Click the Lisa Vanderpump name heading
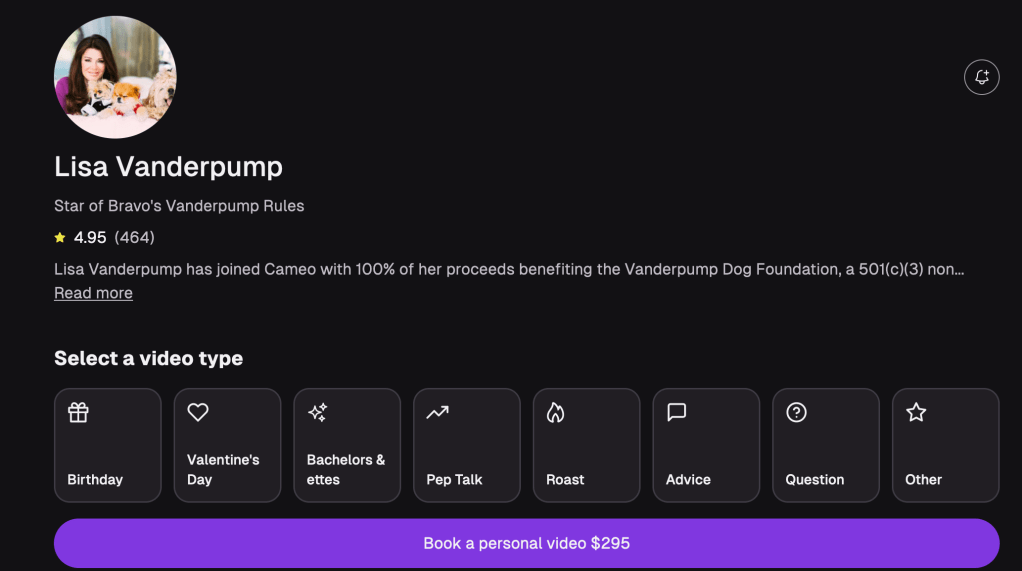Screen dimensions: 1022x571 168,166
